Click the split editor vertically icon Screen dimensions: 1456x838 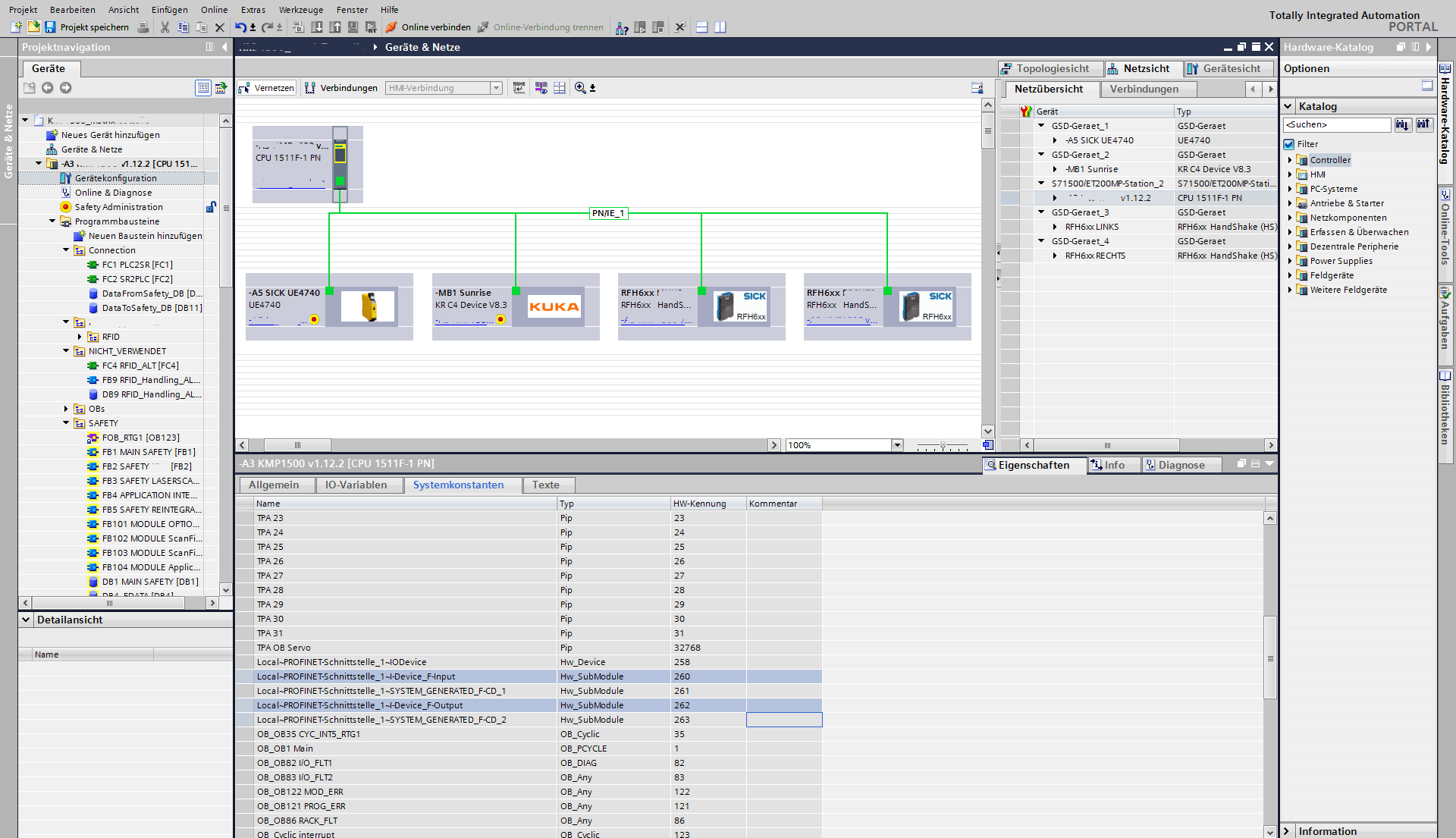click(x=720, y=27)
